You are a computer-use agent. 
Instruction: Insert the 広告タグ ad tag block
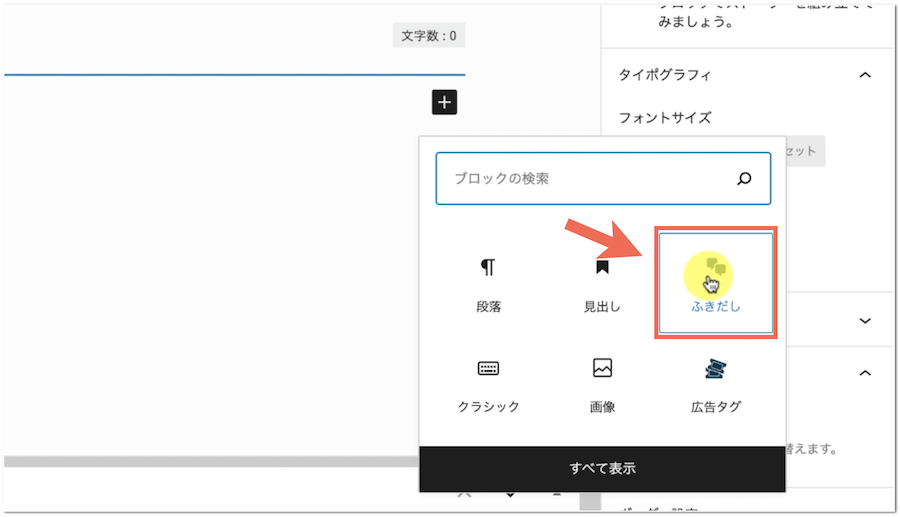[715, 384]
